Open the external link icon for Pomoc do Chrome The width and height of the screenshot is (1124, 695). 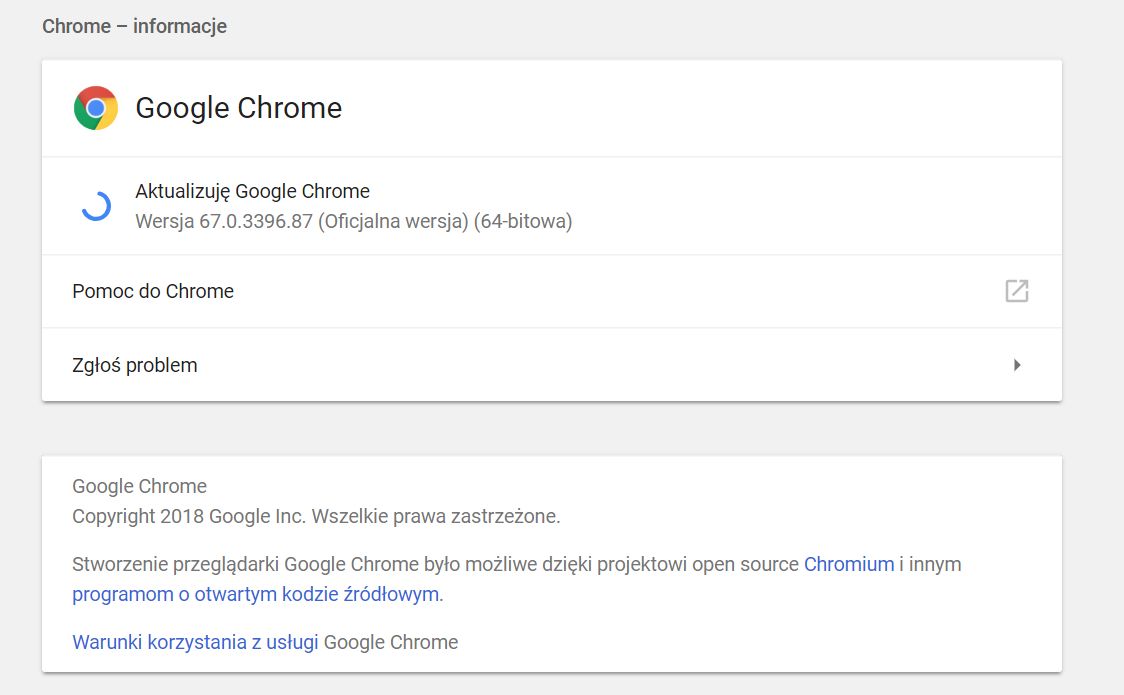1016,291
